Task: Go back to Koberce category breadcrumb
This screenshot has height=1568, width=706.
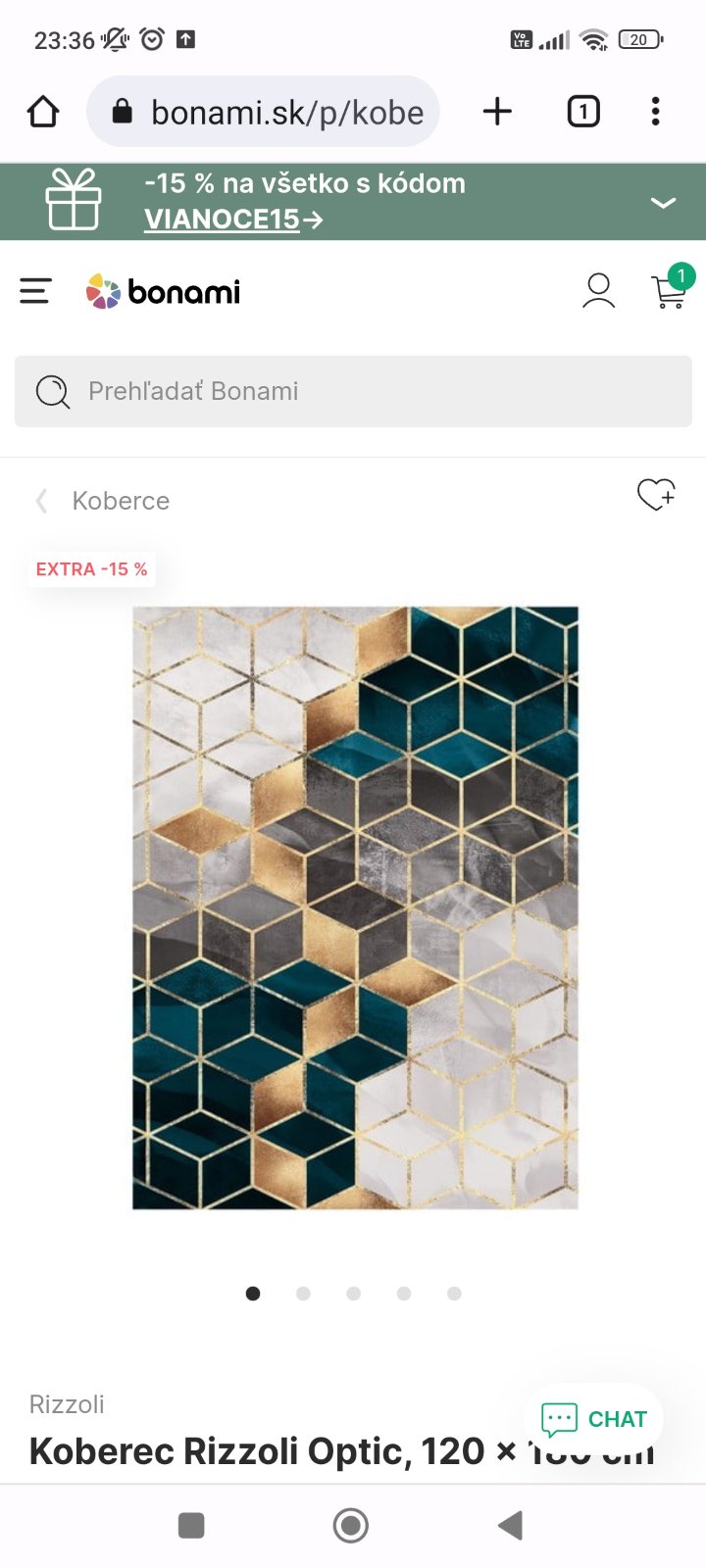Action: pos(121,501)
